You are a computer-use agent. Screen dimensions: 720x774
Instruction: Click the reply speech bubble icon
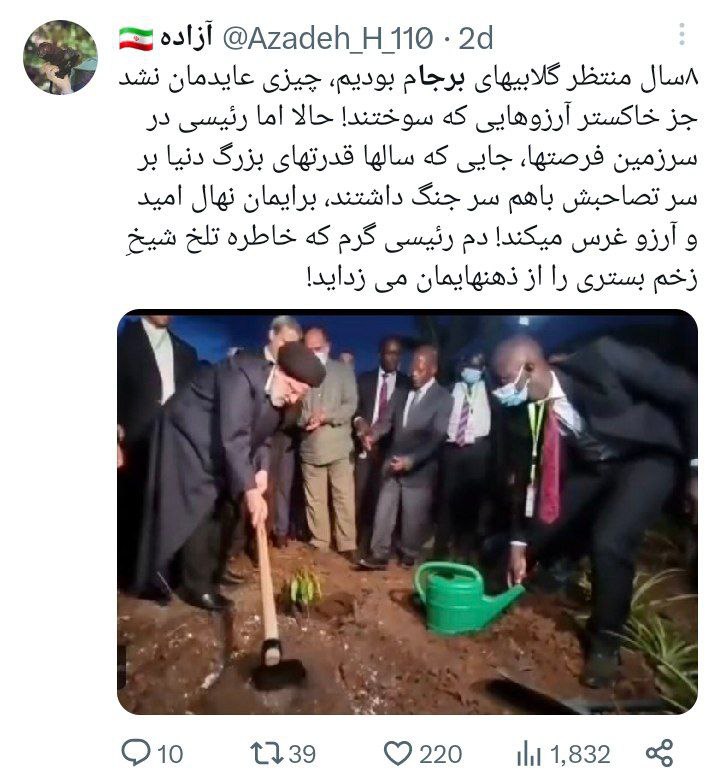click(x=135, y=753)
